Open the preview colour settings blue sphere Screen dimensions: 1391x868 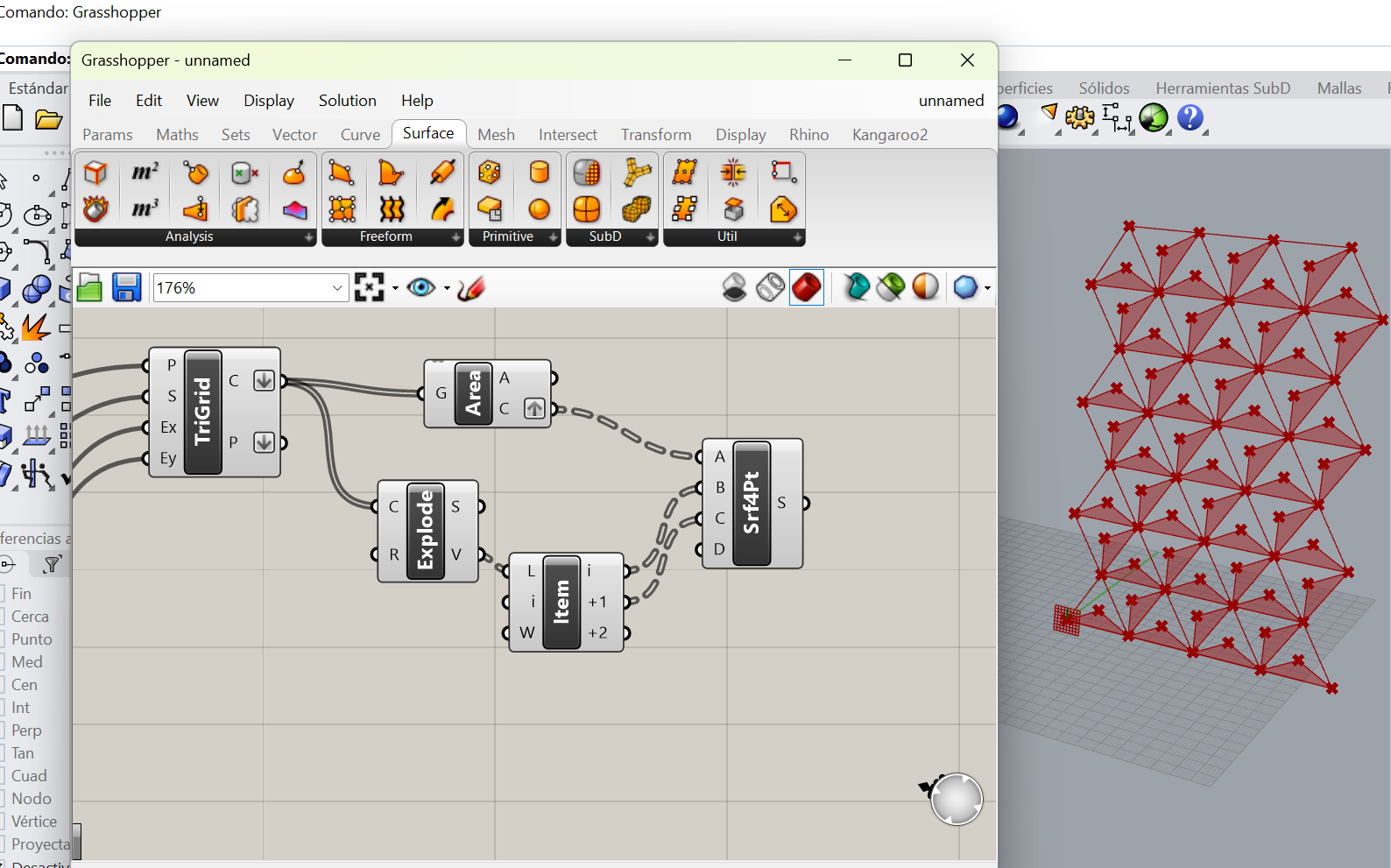pos(965,287)
